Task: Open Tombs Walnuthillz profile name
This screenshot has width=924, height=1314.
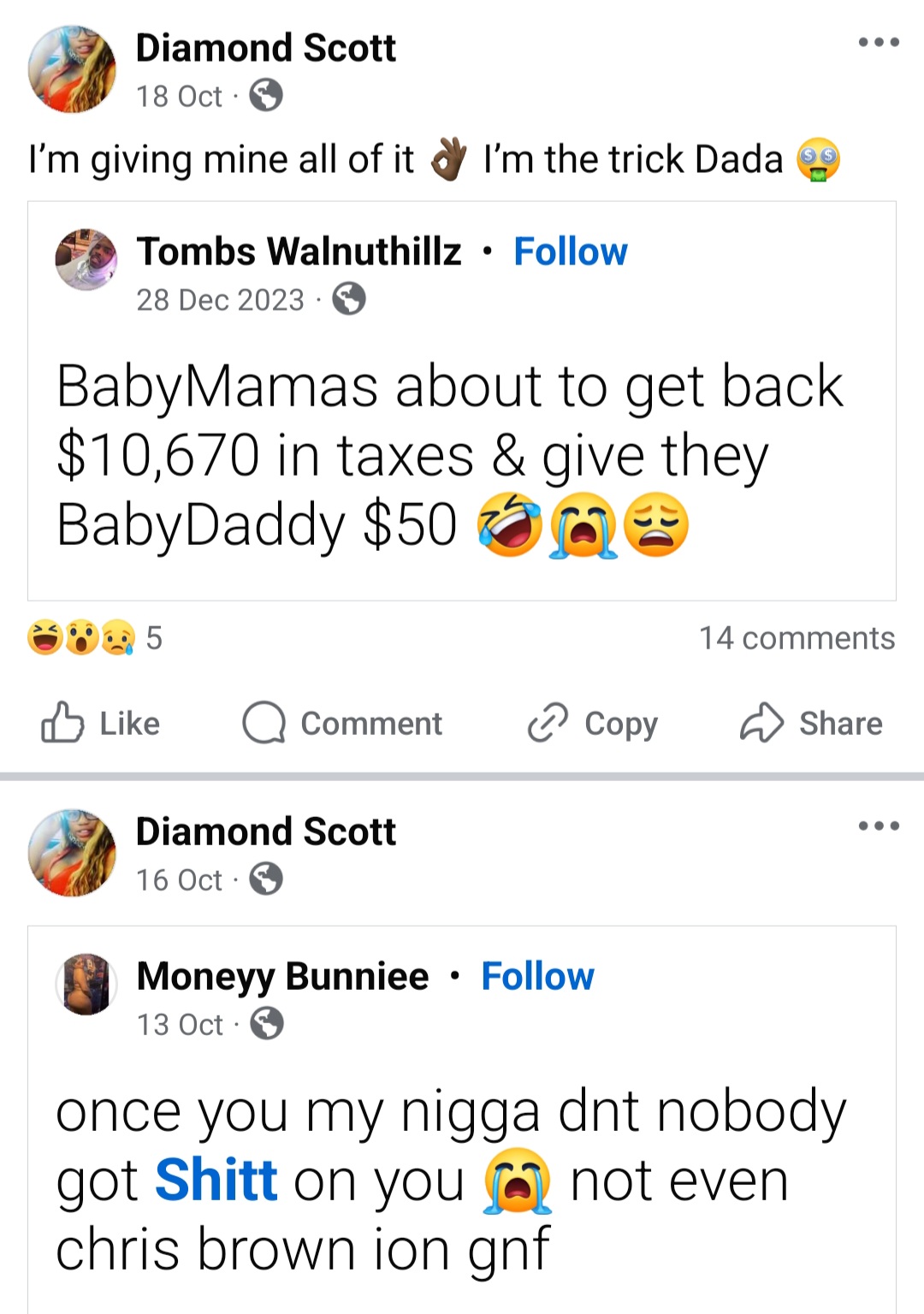Action: pos(299,252)
